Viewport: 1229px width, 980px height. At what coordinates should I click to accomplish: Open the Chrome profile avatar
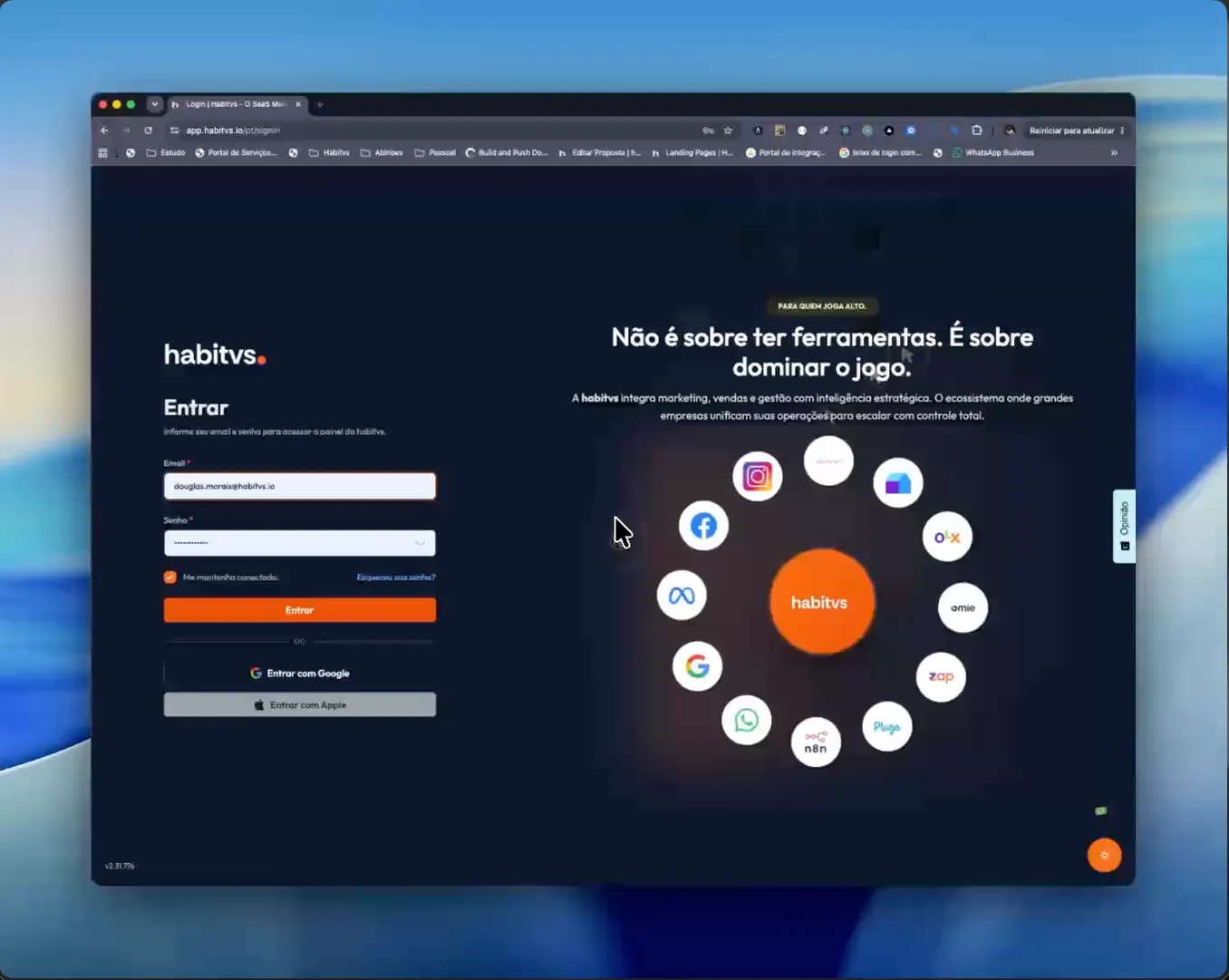click(x=1010, y=131)
